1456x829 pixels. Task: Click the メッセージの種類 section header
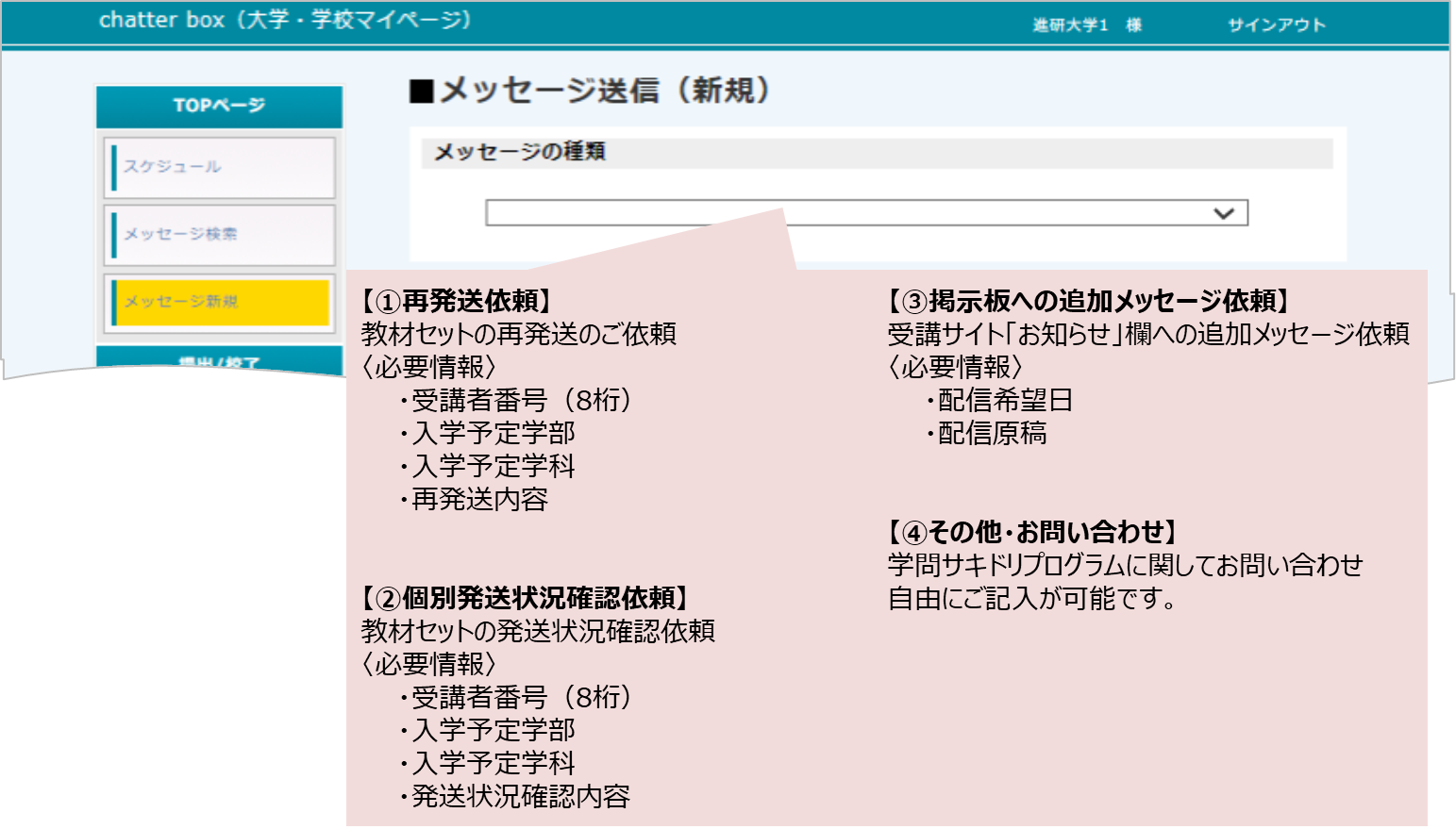[519, 152]
